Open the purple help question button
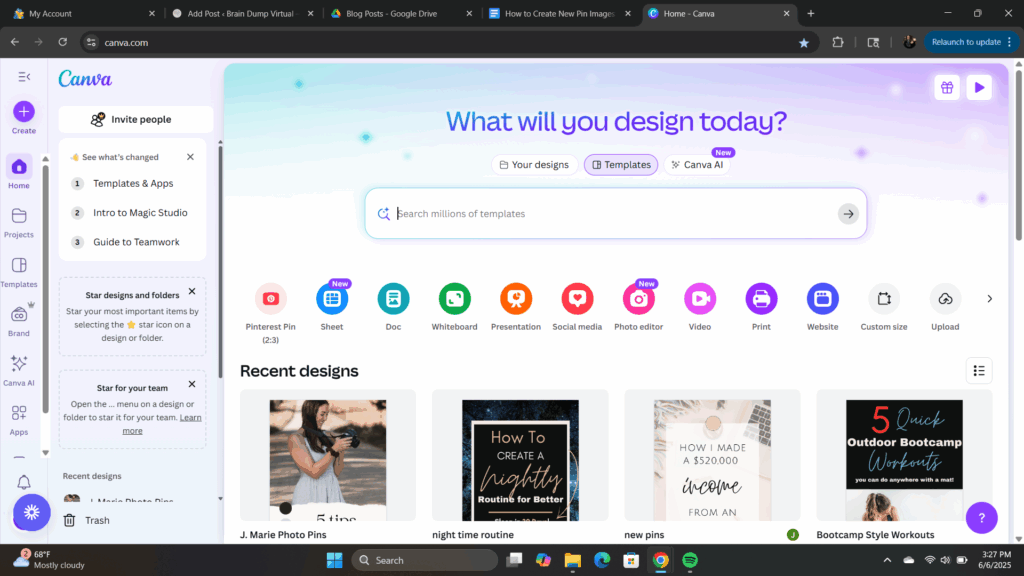The image size is (1024, 576). [982, 518]
